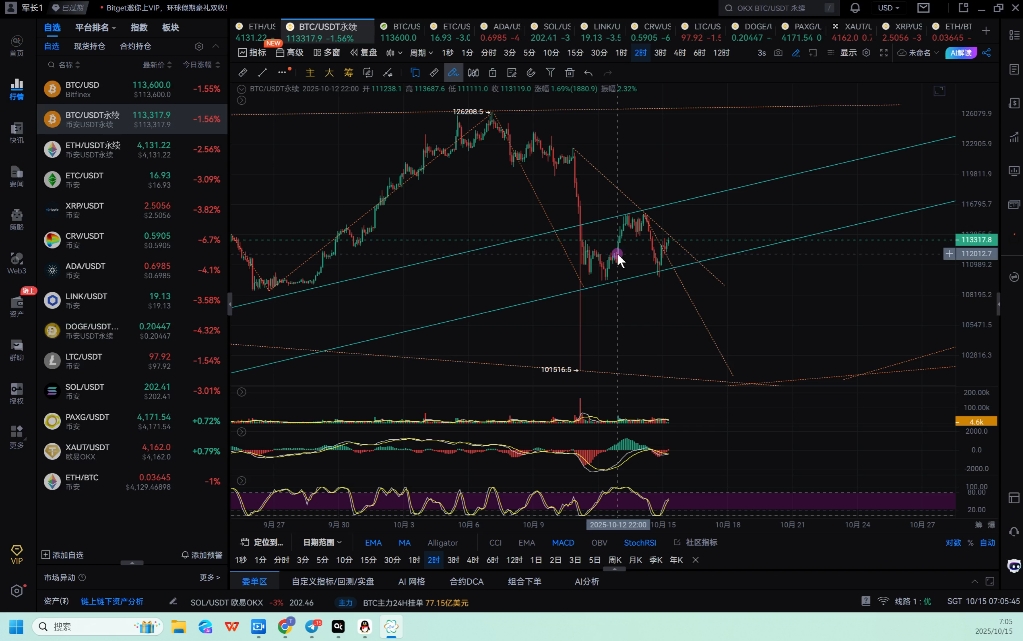Open the watchlist settings gear icon
The height and width of the screenshot is (641, 1023).
click(199, 46)
